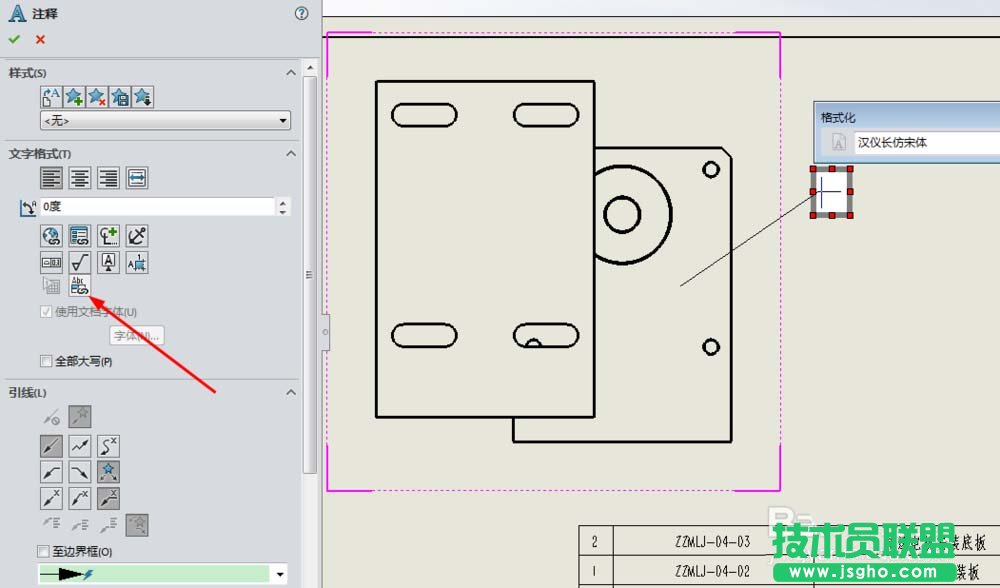Click the property panel scroll up arrow
Screen dimensions: 1000x588
coord(310,68)
